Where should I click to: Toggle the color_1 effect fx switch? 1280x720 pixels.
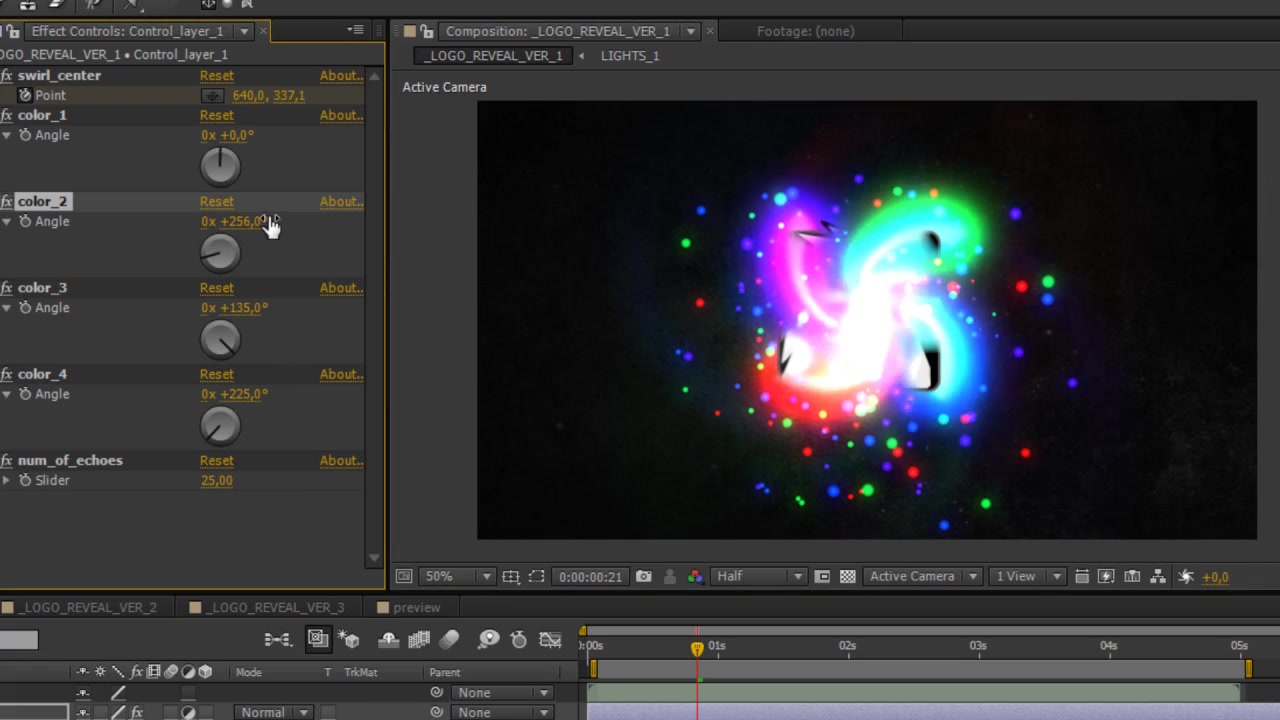pyautogui.click(x=7, y=115)
